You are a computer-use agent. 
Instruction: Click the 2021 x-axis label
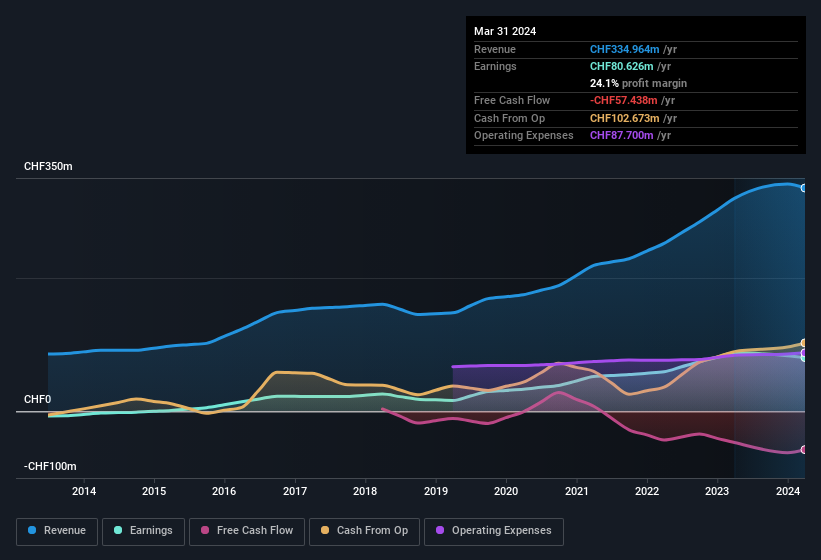(576, 491)
